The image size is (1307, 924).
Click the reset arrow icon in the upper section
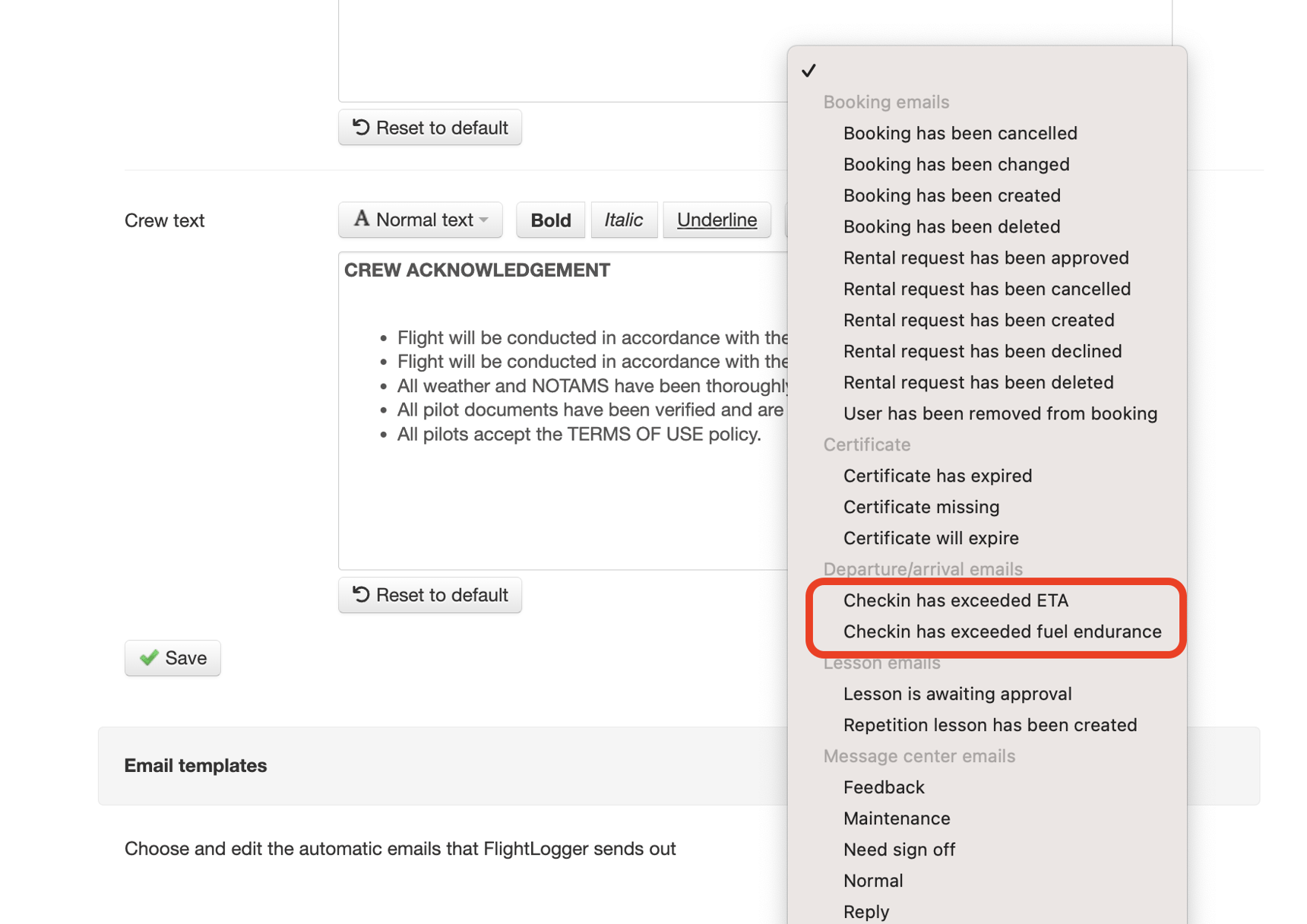pos(360,128)
